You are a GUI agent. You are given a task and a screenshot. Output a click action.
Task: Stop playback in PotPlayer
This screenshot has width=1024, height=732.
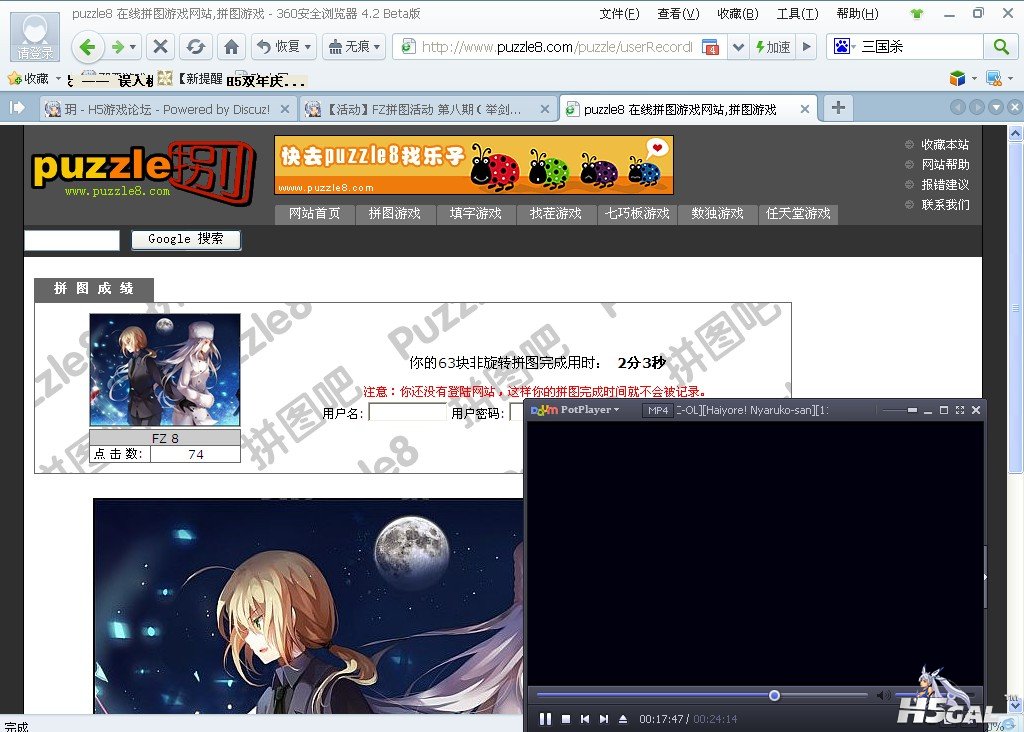pos(566,719)
